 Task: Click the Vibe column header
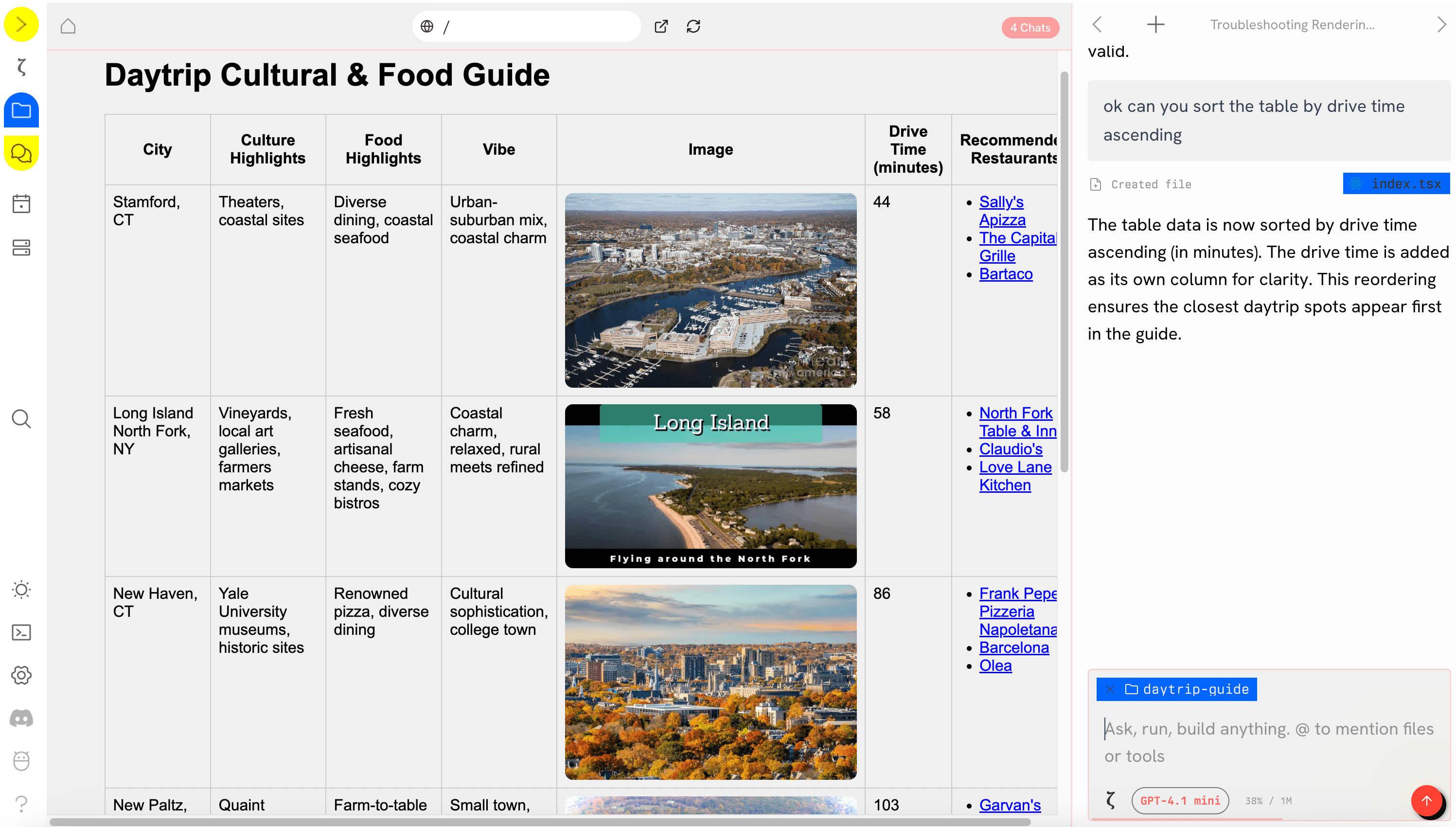coord(498,149)
